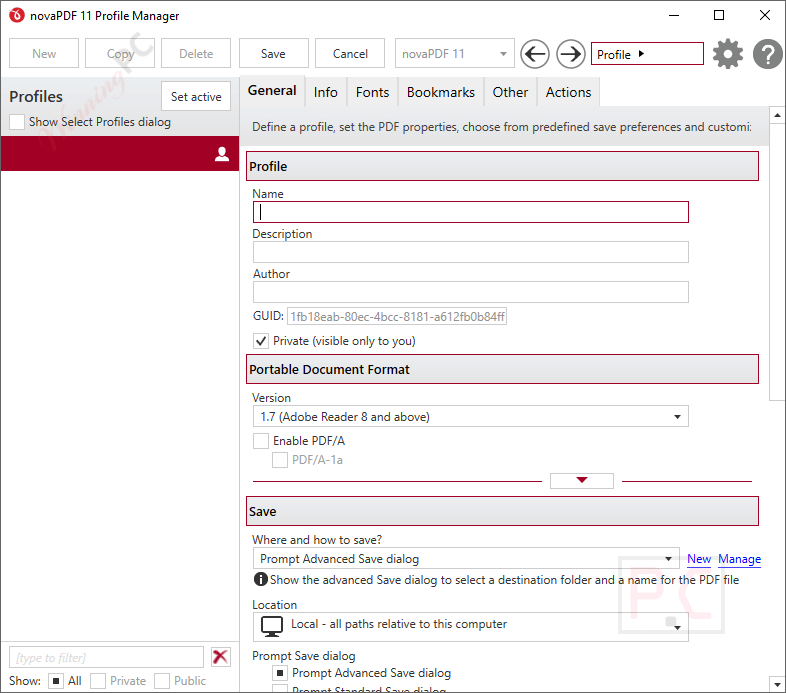The height and width of the screenshot is (693, 786).
Task: Go back with the left arrow icon
Action: tap(534, 54)
